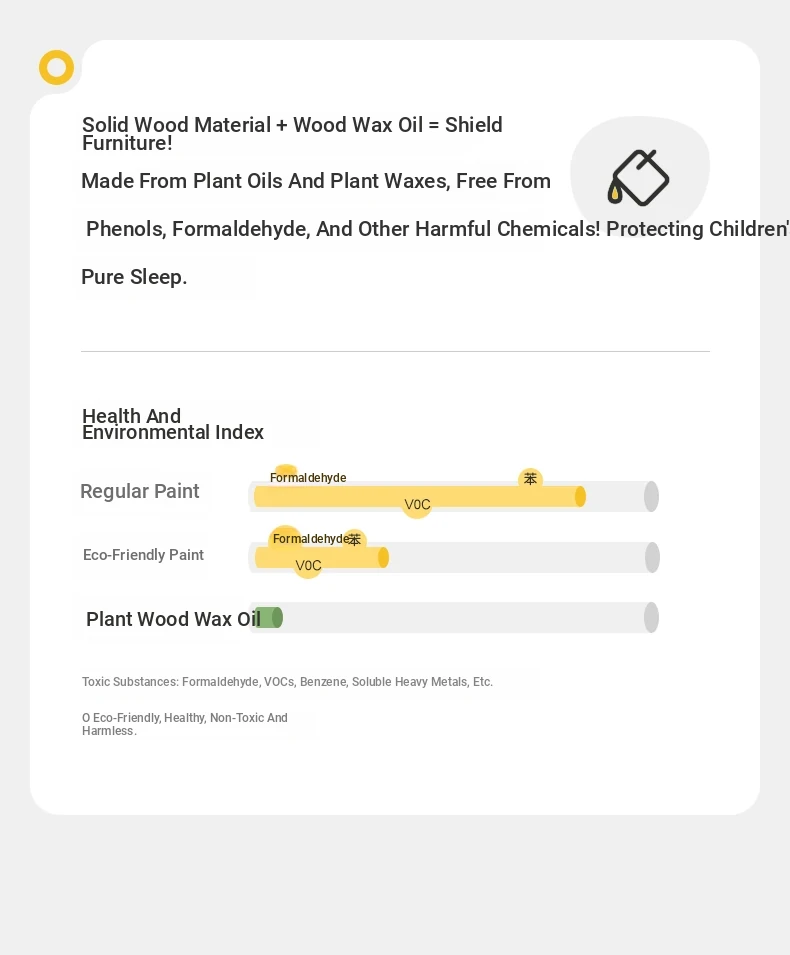Click the Formaldehyde label above Regular Paint bar
This screenshot has height=955, width=790.
coord(308,478)
